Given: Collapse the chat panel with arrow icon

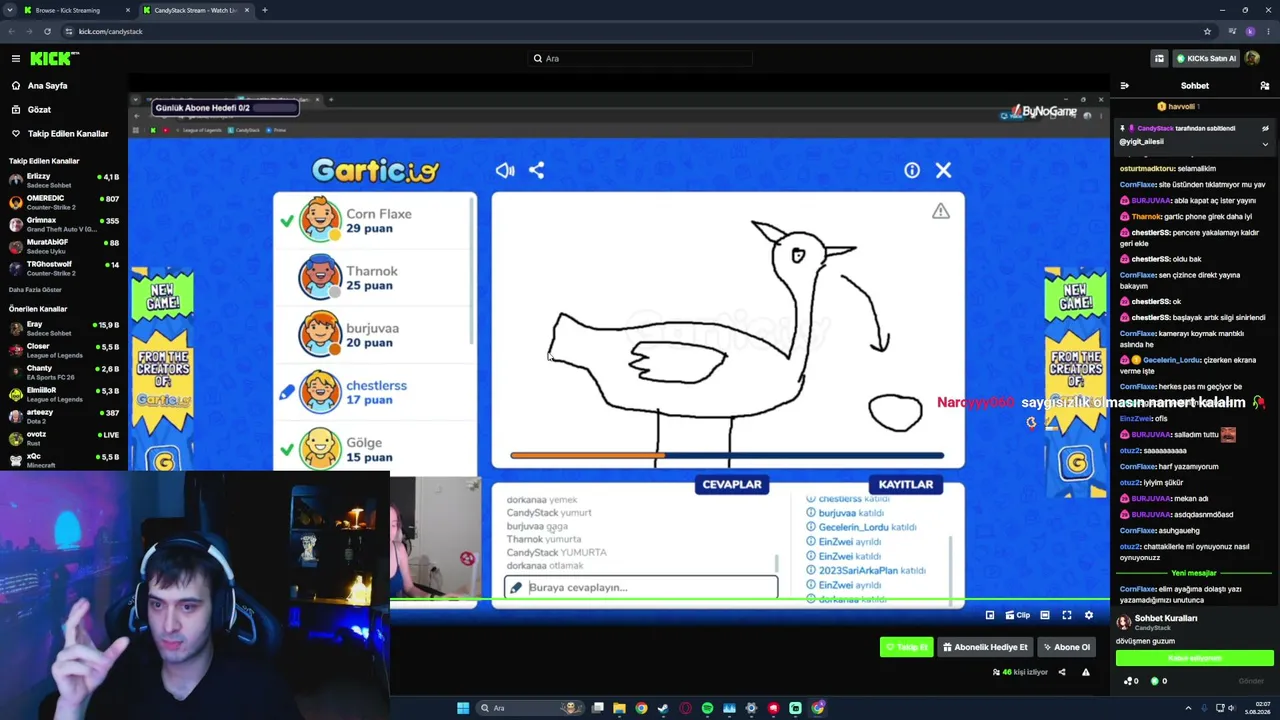Looking at the screenshot, I should pyautogui.click(x=1125, y=86).
